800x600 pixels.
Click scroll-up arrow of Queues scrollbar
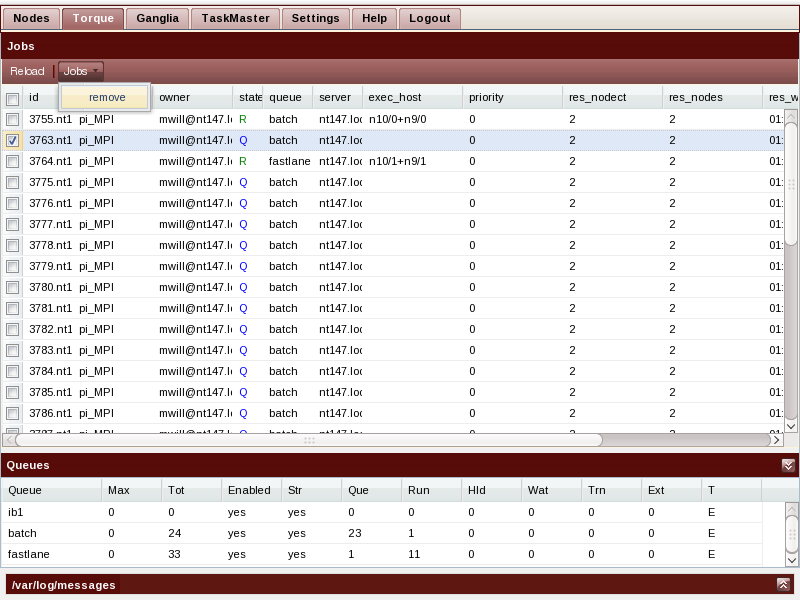791,509
